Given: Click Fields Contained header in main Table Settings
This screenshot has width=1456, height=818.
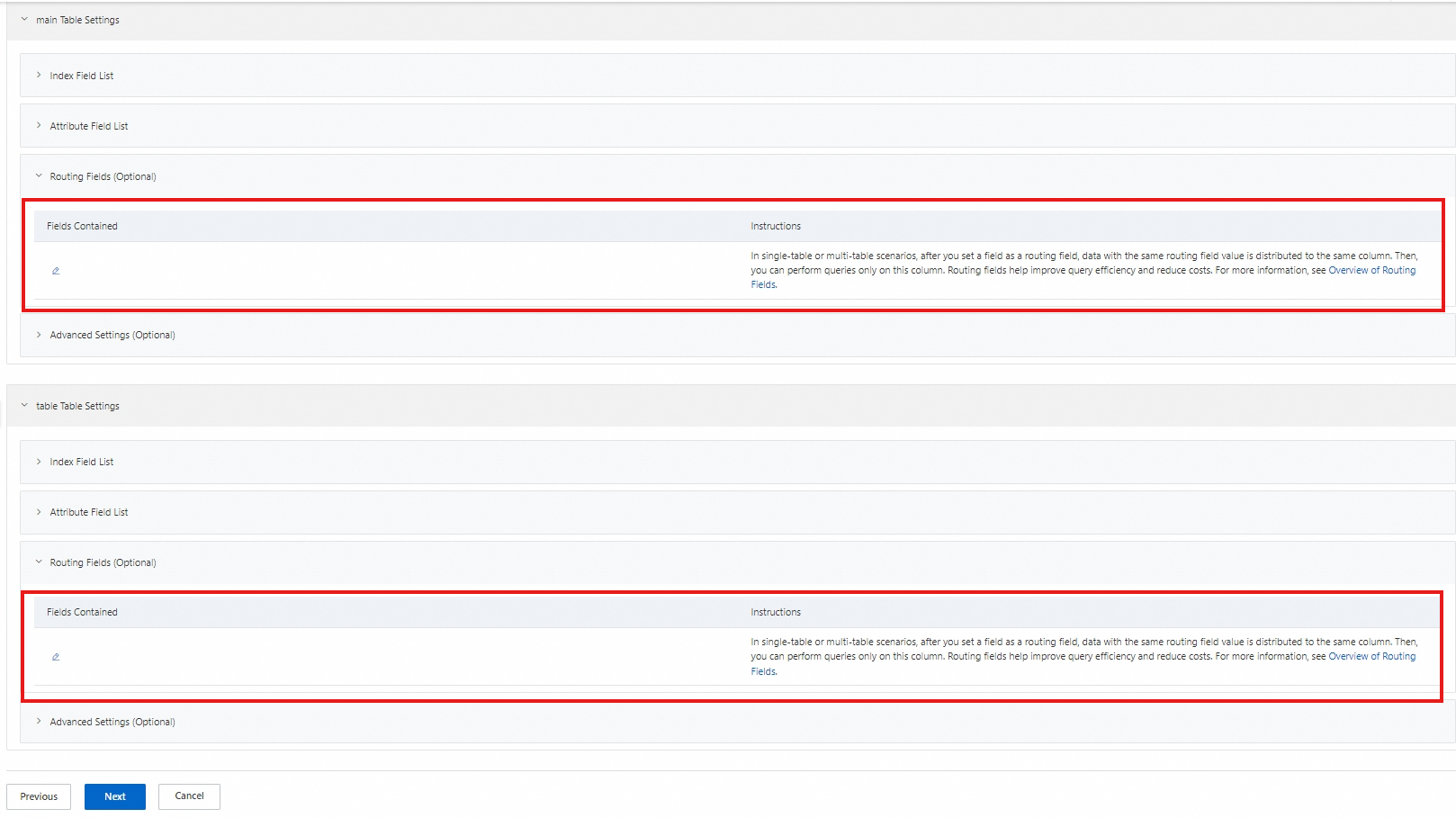Looking at the screenshot, I should tap(82, 226).
